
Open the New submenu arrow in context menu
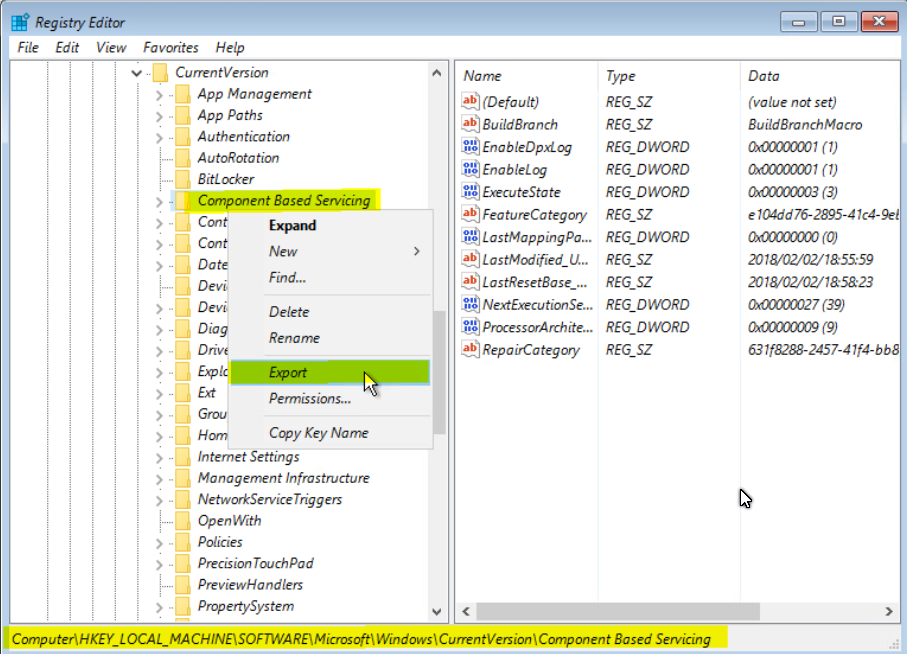pos(416,251)
